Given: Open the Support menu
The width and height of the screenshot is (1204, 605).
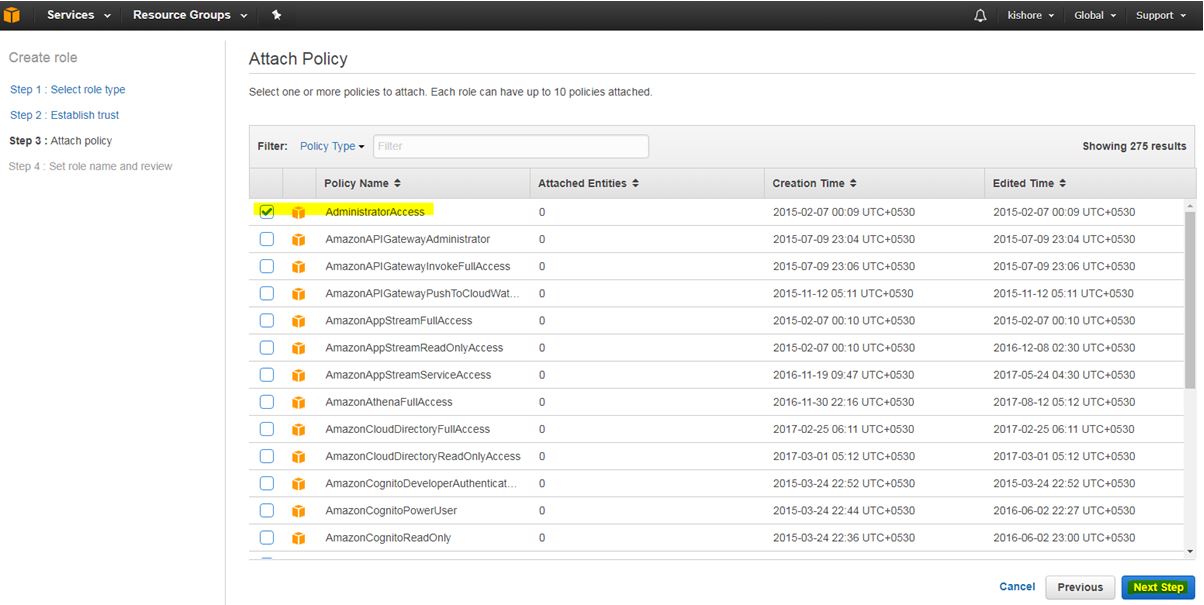Looking at the screenshot, I should 1159,15.
